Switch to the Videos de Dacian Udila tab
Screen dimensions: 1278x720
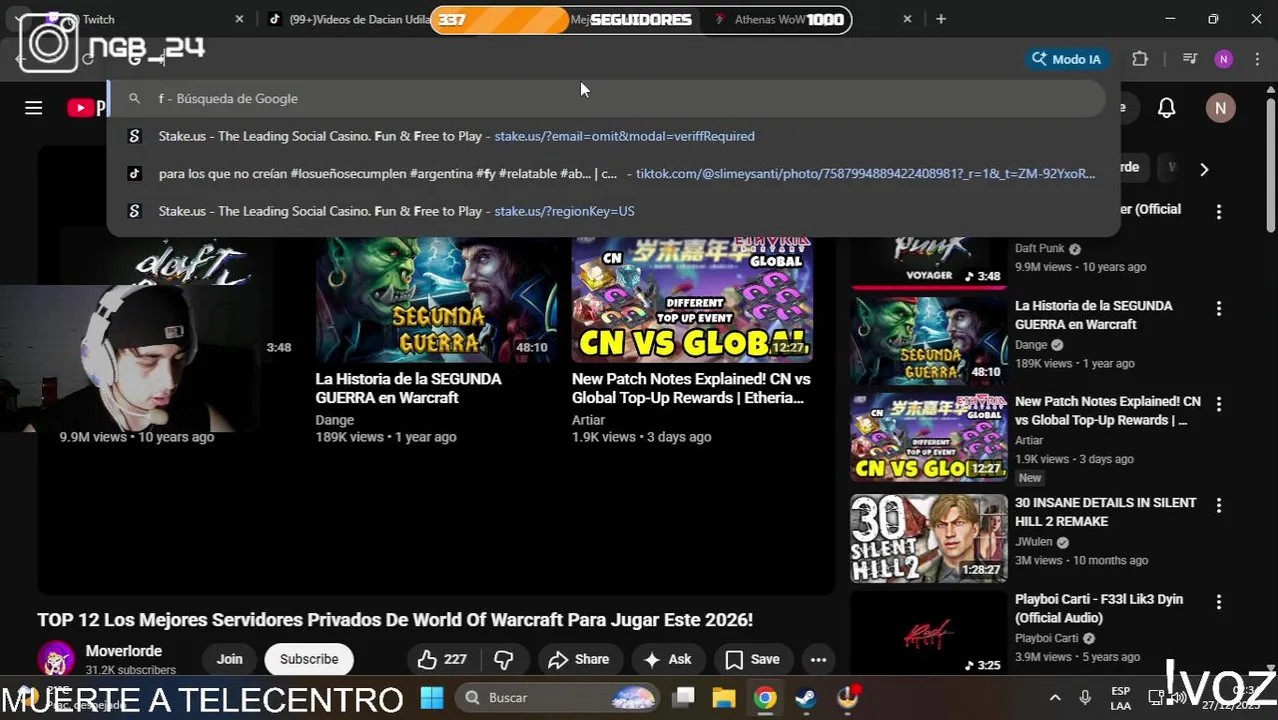[350, 19]
